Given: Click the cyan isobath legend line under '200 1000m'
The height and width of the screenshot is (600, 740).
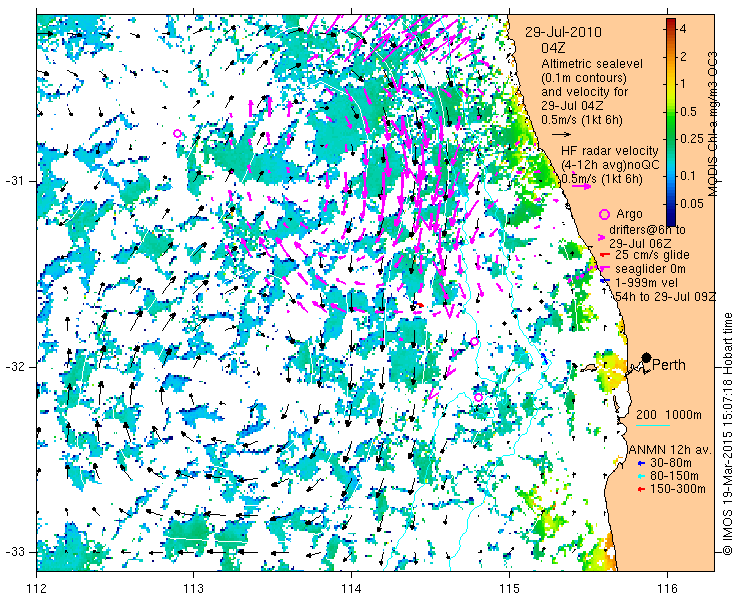Looking at the screenshot, I should pyautogui.click(x=653, y=426).
